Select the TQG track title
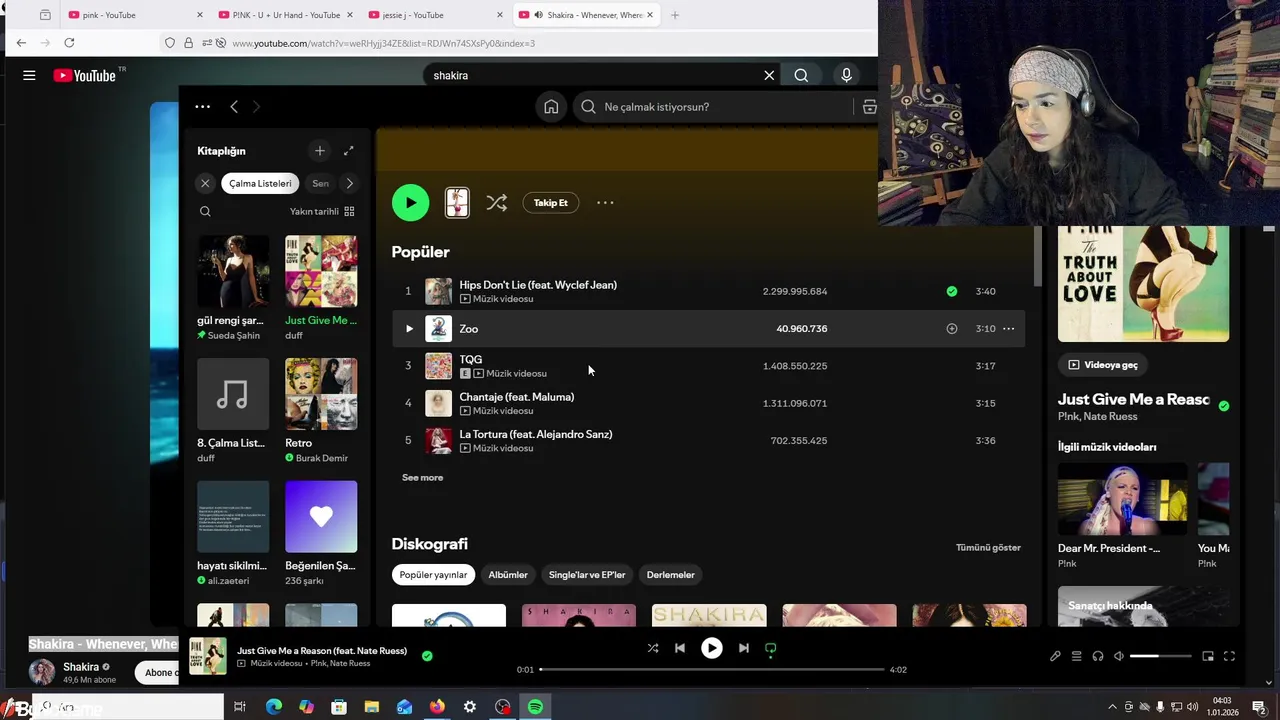1280x720 pixels. coord(471,359)
